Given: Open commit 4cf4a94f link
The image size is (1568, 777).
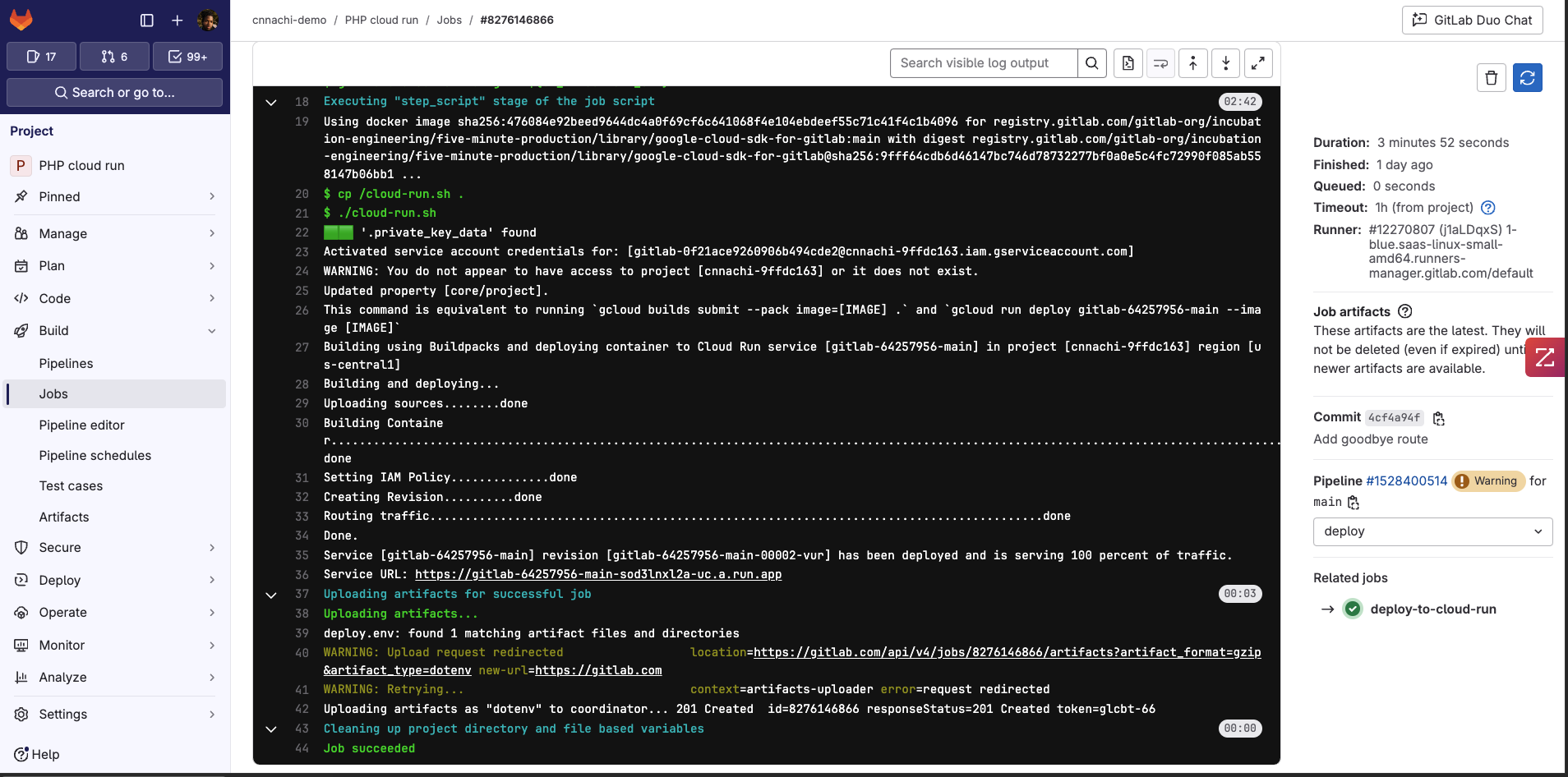Looking at the screenshot, I should coord(1395,417).
